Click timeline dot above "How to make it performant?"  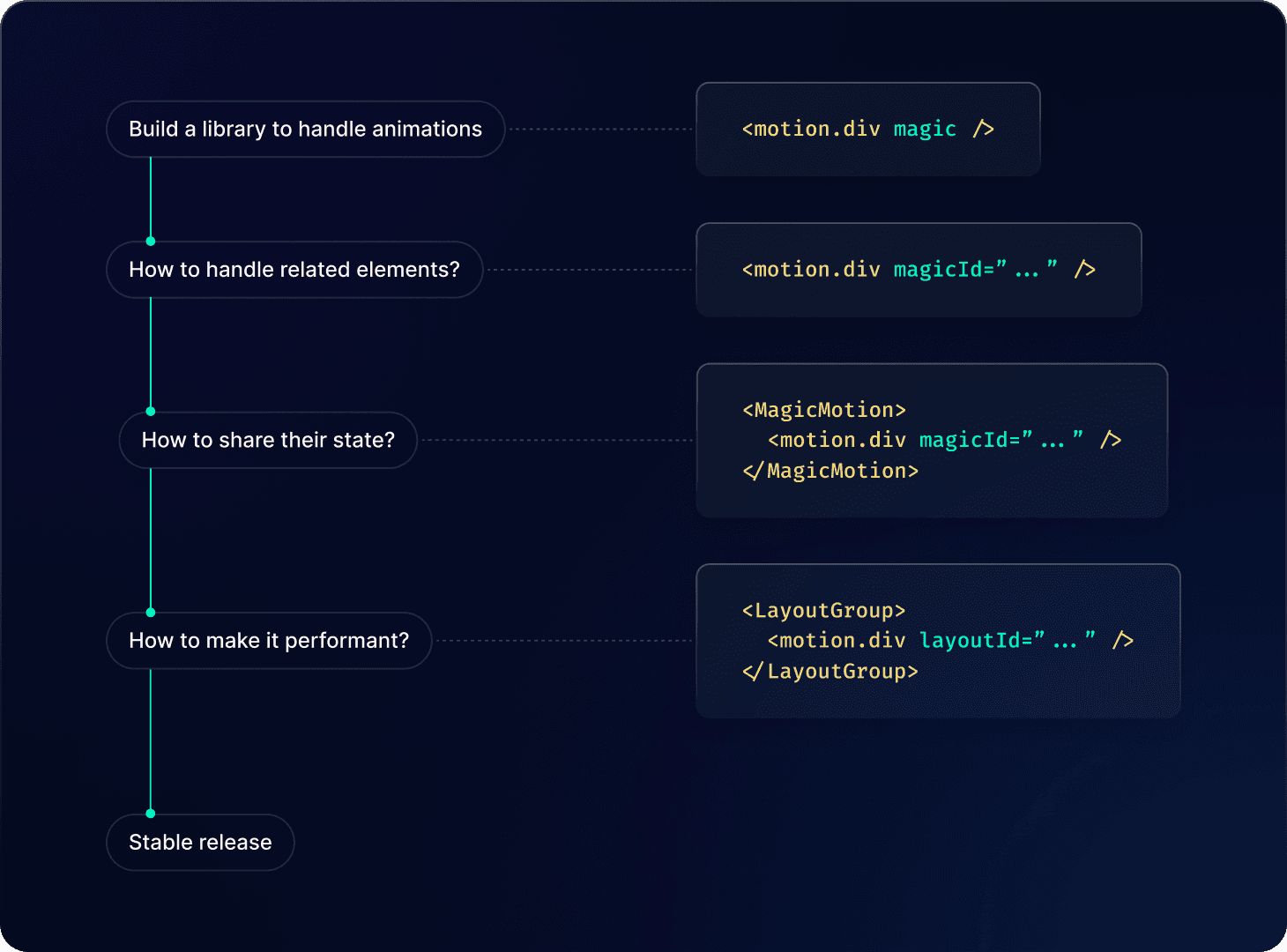151,613
